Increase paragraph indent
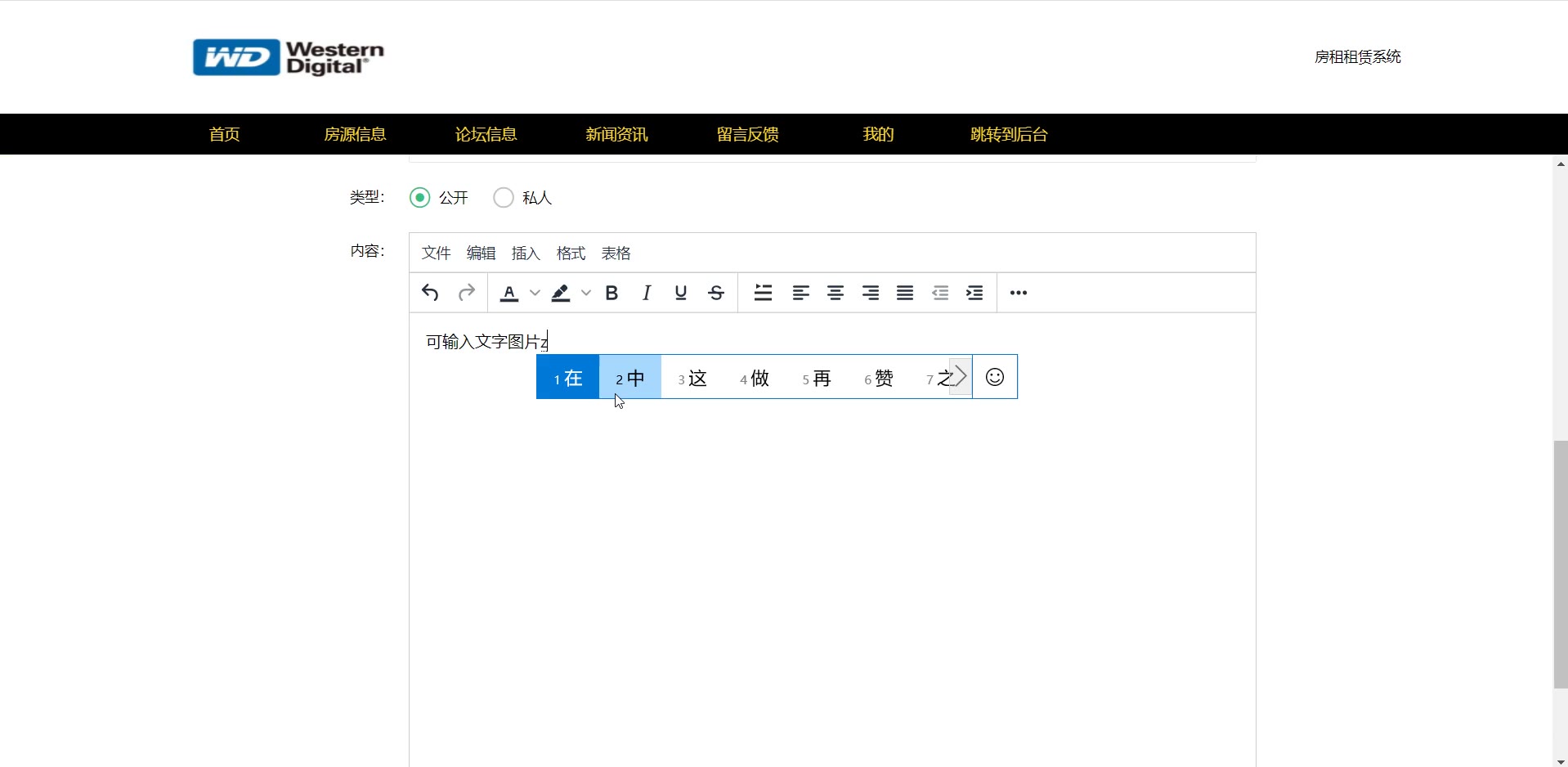The image size is (1568, 767). [x=974, y=293]
